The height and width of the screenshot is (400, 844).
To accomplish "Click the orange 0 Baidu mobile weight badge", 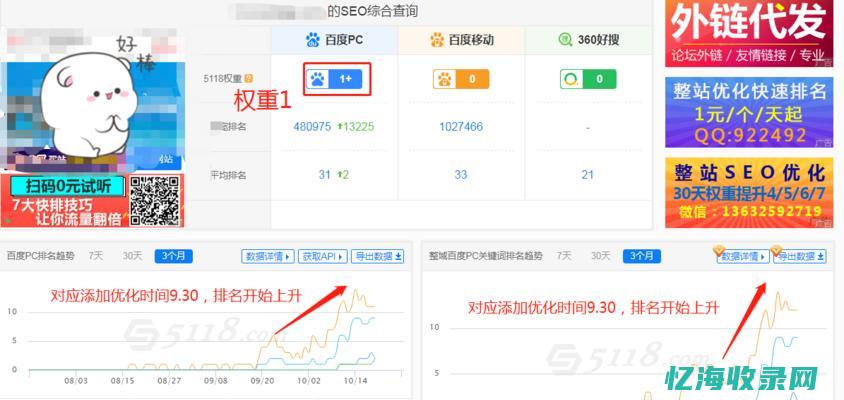I will 461,79.
